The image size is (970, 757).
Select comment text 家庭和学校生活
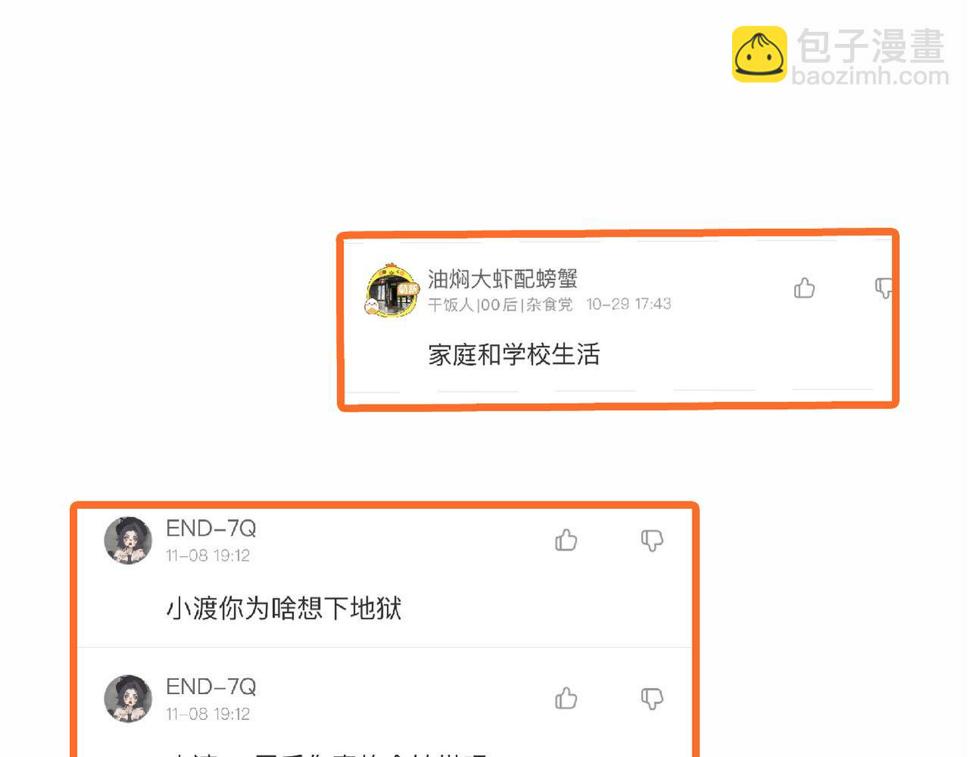pyautogui.click(x=513, y=355)
